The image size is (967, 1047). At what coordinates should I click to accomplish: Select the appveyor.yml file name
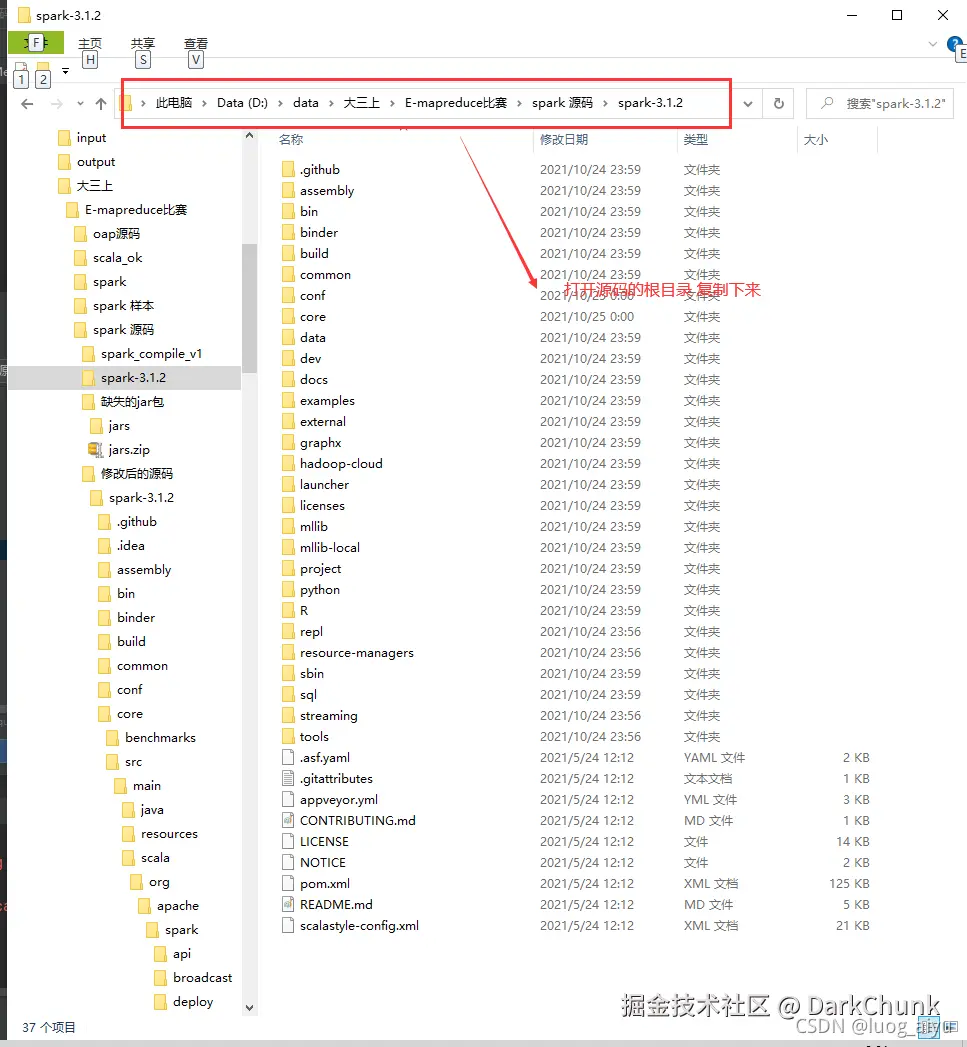tap(339, 800)
